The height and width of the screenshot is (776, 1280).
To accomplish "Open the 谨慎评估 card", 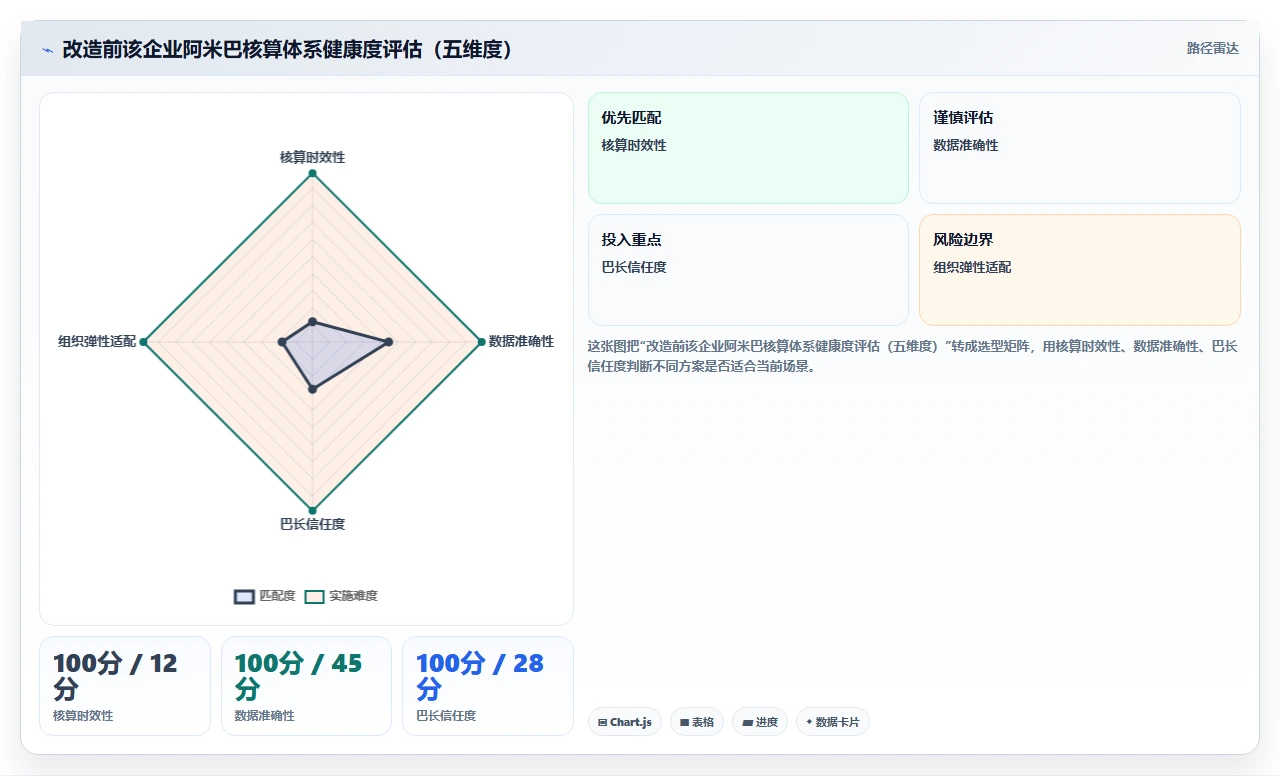I will [1080, 148].
